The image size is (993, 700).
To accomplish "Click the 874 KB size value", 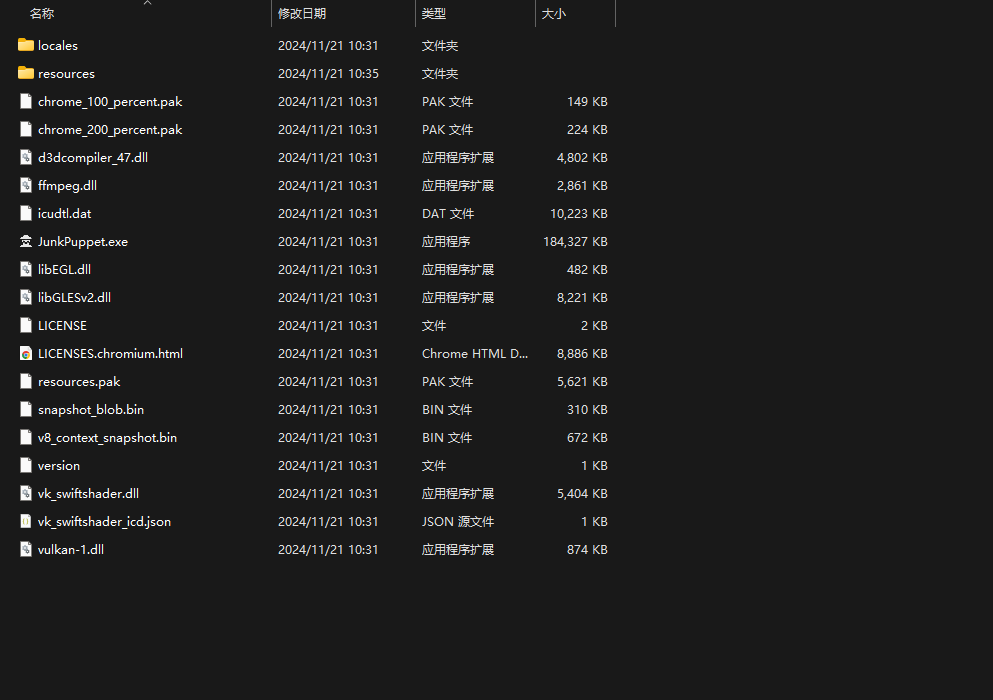I will (x=587, y=549).
